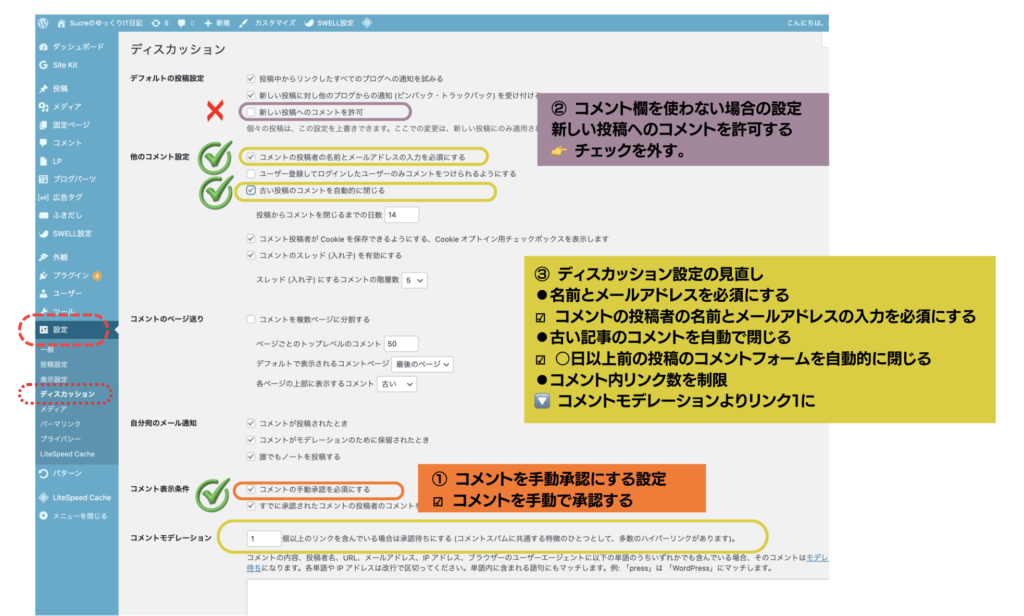Toggle 古い投稿のコメントを自動的に閉じる checkbox
This screenshot has width=1024, height=616.
point(251,190)
